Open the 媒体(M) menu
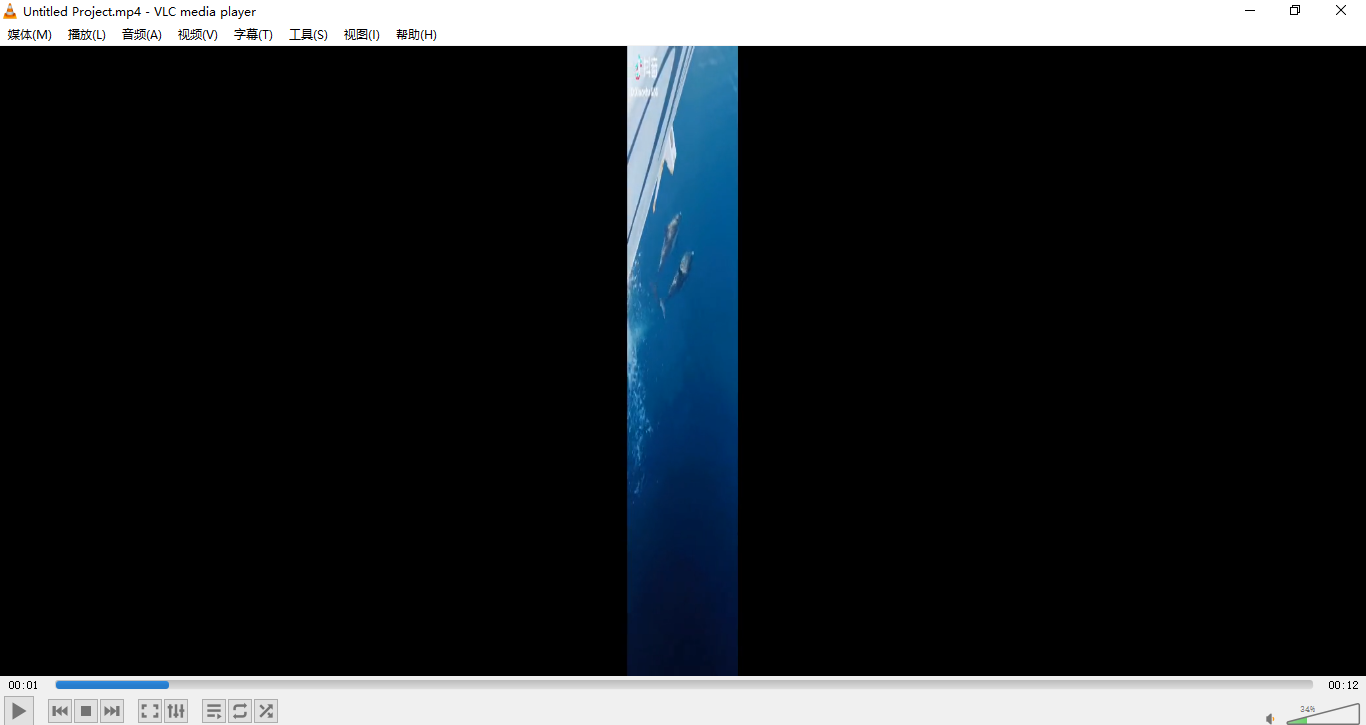This screenshot has width=1366, height=725. coord(29,34)
